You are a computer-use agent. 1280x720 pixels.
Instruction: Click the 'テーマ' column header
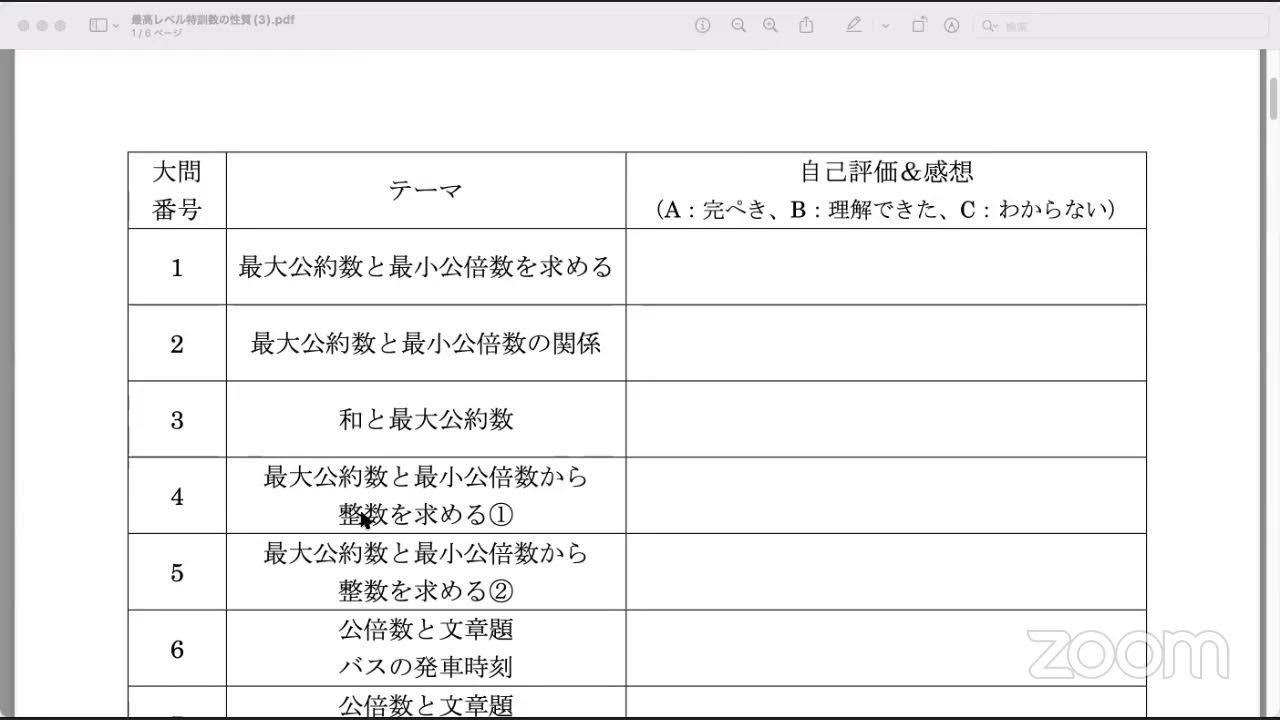pos(426,190)
